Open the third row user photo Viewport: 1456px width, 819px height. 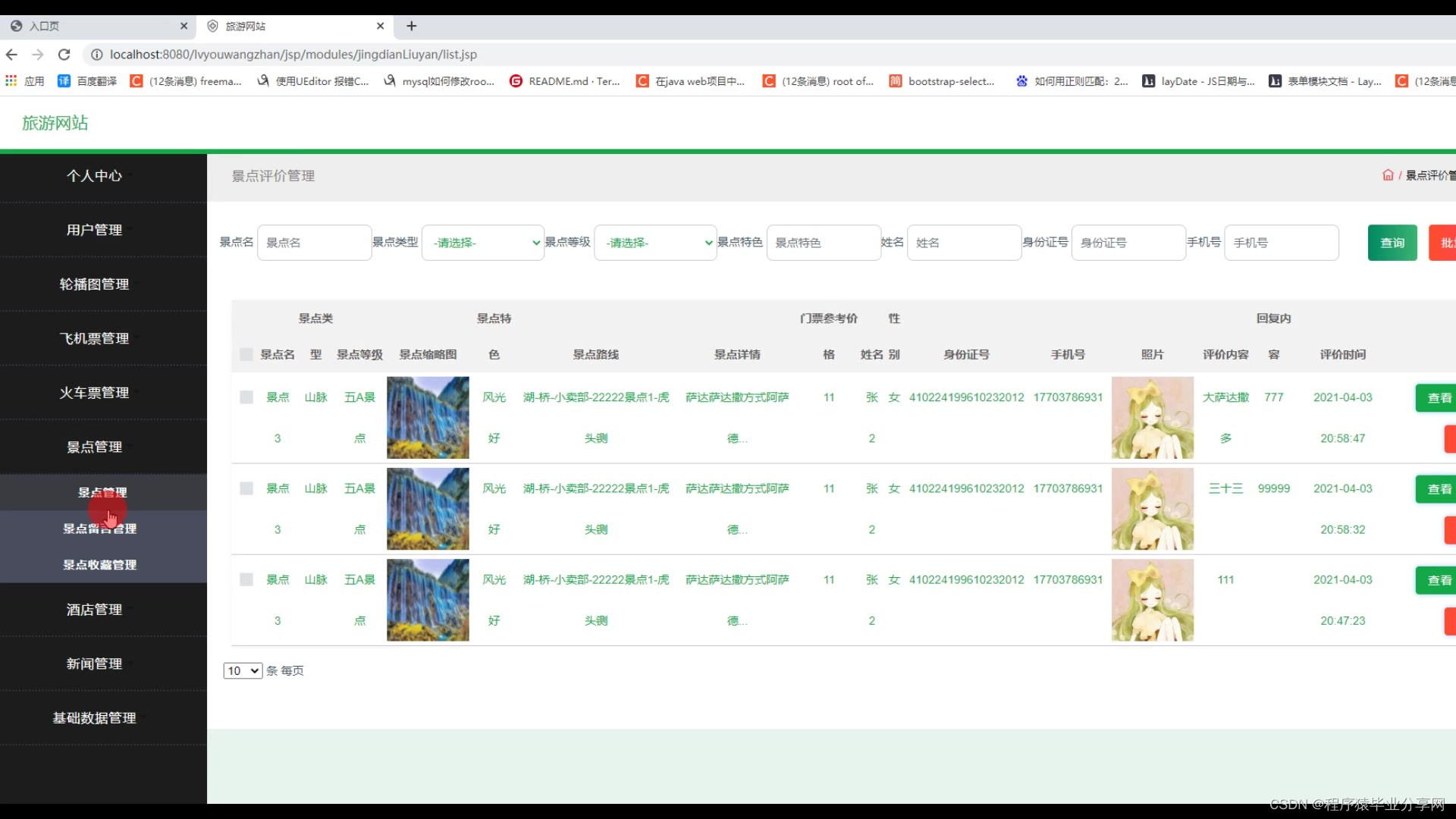click(x=1153, y=600)
